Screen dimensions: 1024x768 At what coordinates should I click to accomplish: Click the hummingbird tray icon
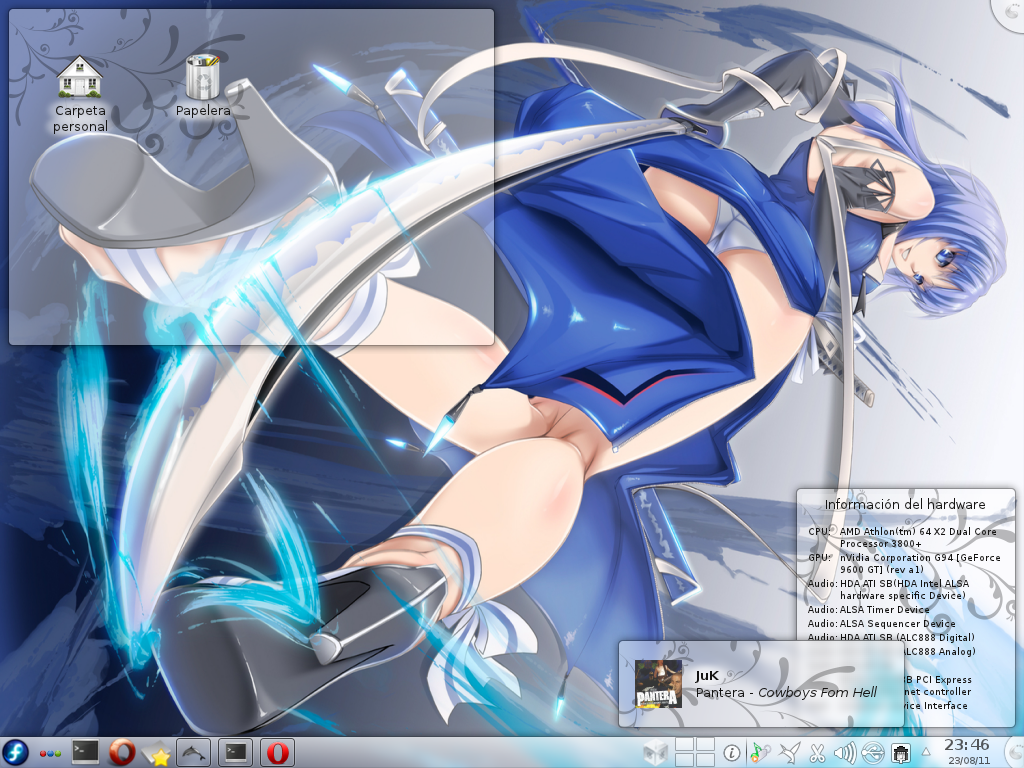click(x=788, y=753)
